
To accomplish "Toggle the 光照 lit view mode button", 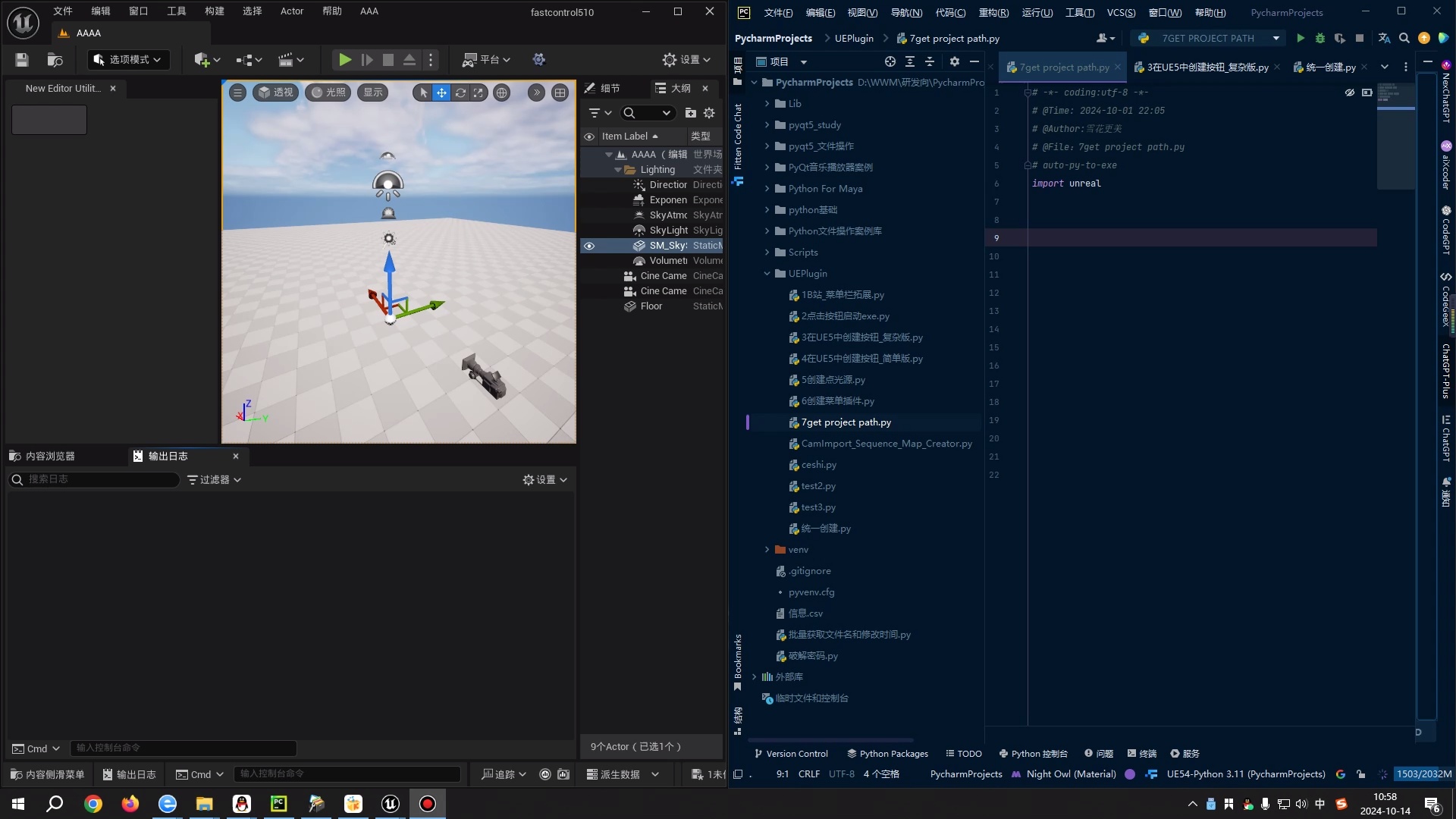I will (x=328, y=93).
